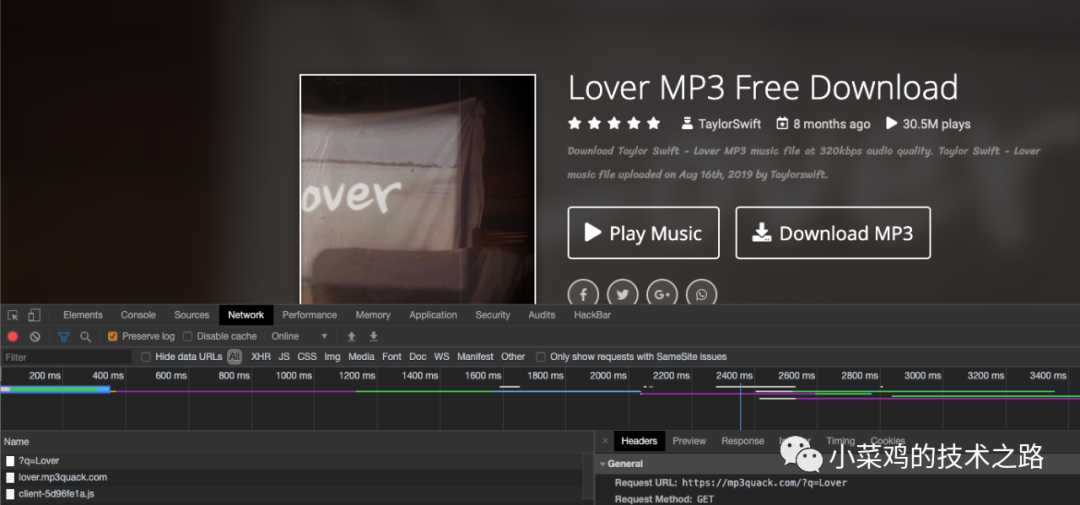This screenshot has height=505, width=1080.
Task: Click the Lover MP3 Free Download heading
Action: point(762,88)
